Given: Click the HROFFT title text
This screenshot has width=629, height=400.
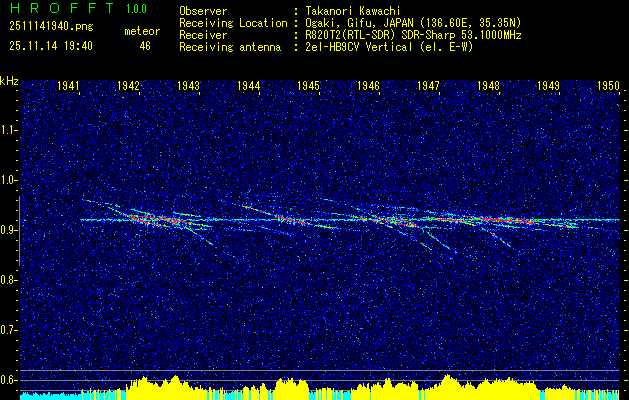Looking at the screenshot, I should (62, 8).
